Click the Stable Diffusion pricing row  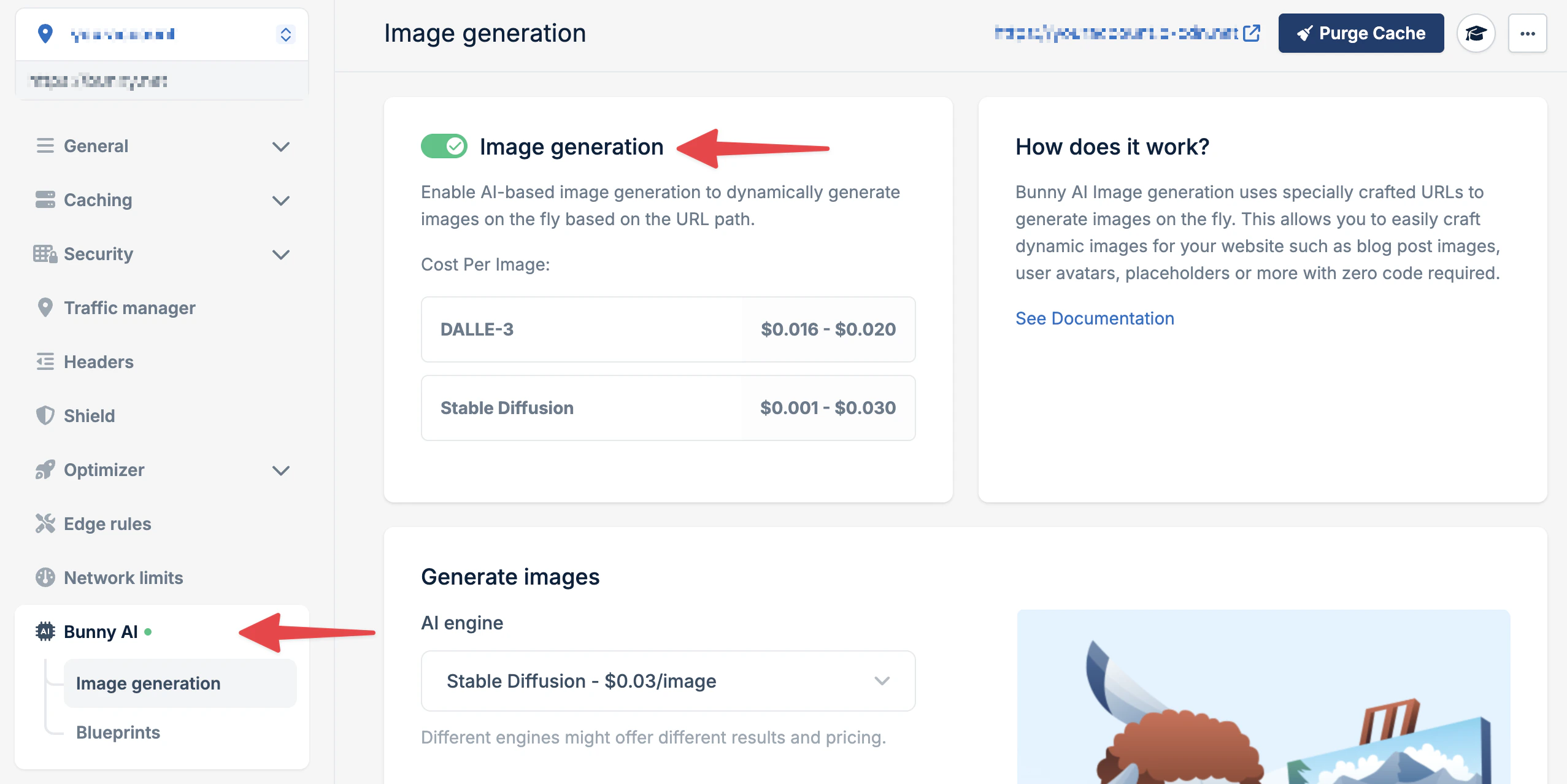click(x=668, y=408)
